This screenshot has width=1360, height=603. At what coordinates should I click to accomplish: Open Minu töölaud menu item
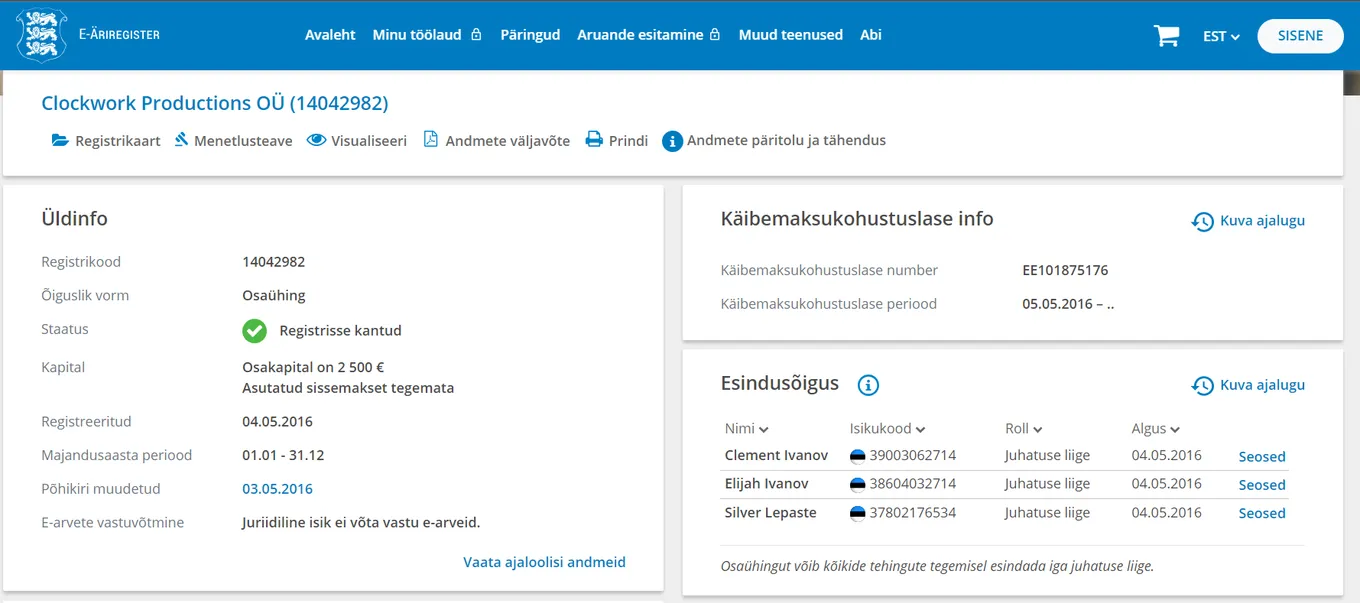coord(417,35)
